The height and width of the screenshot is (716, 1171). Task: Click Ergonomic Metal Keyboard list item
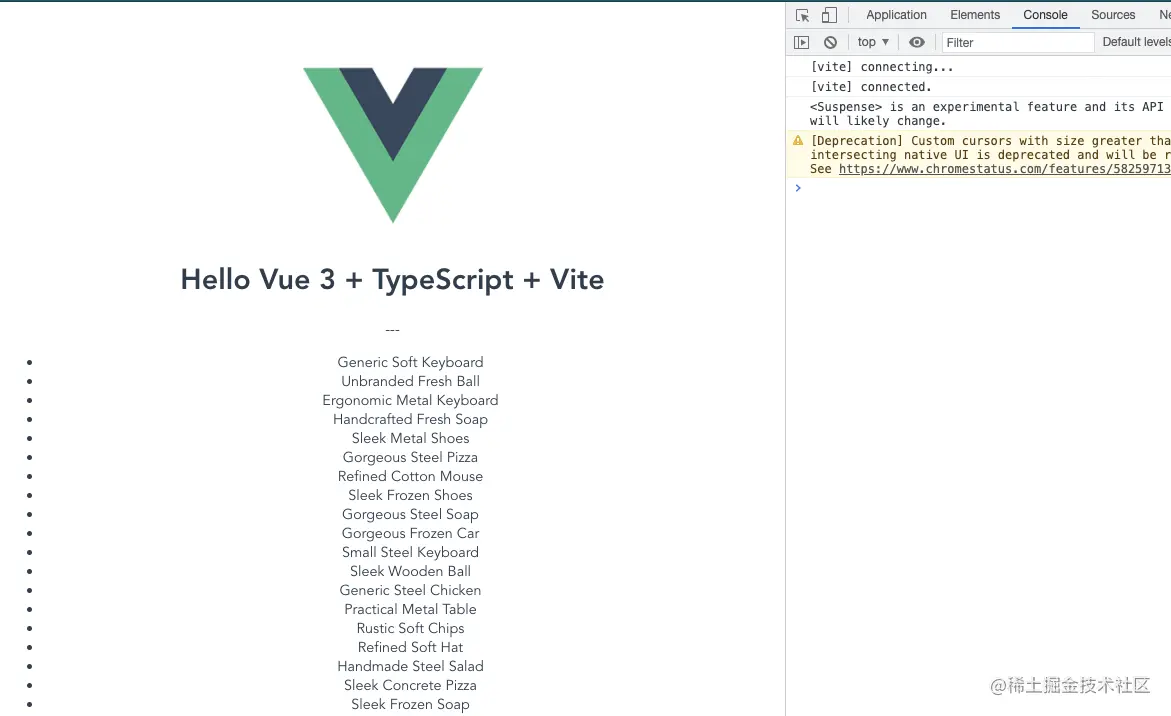pos(410,400)
